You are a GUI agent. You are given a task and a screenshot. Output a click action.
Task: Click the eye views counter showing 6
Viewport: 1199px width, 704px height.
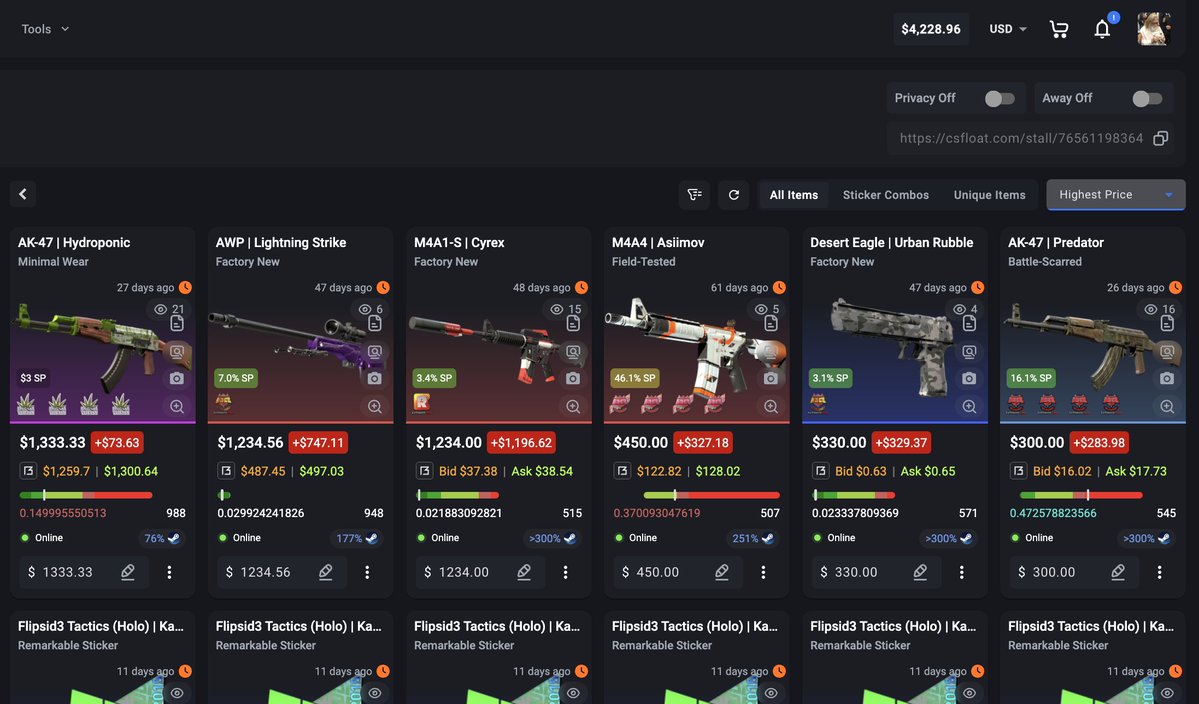[371, 309]
